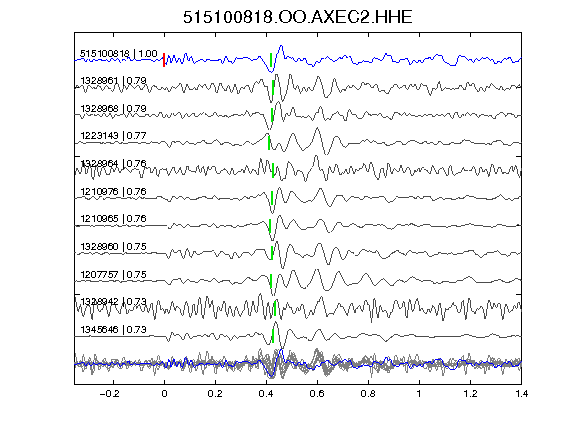Screen dimensions: 576x432
Task: Click the green marker on trace 1328961
Action: pos(273,87)
